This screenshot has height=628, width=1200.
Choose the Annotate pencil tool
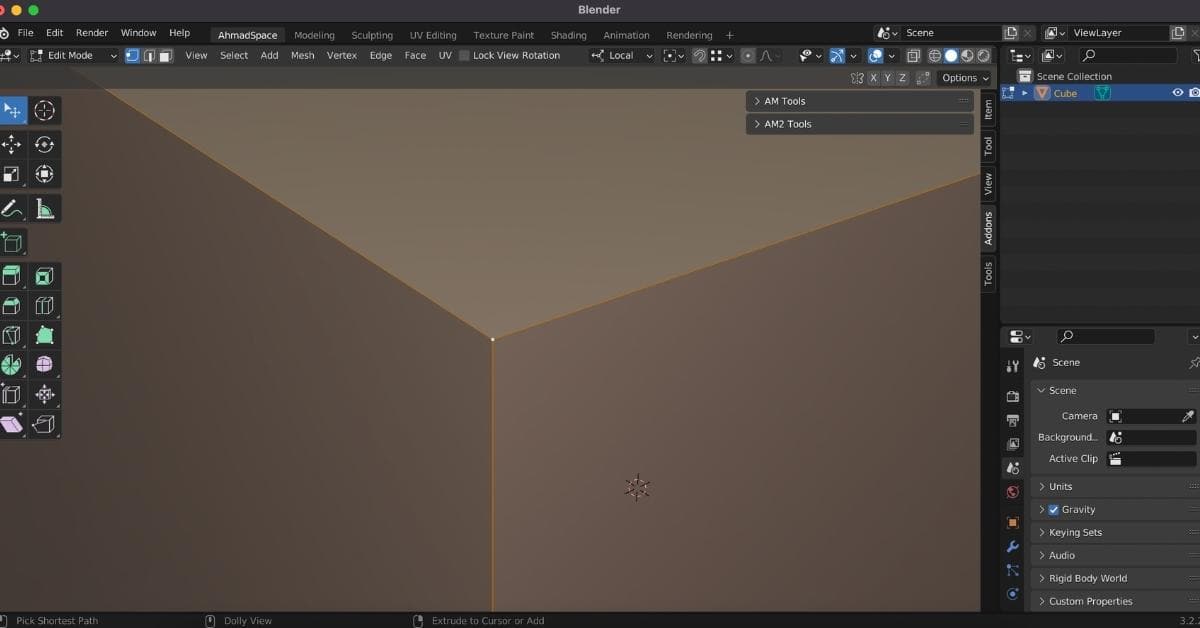(x=12, y=209)
